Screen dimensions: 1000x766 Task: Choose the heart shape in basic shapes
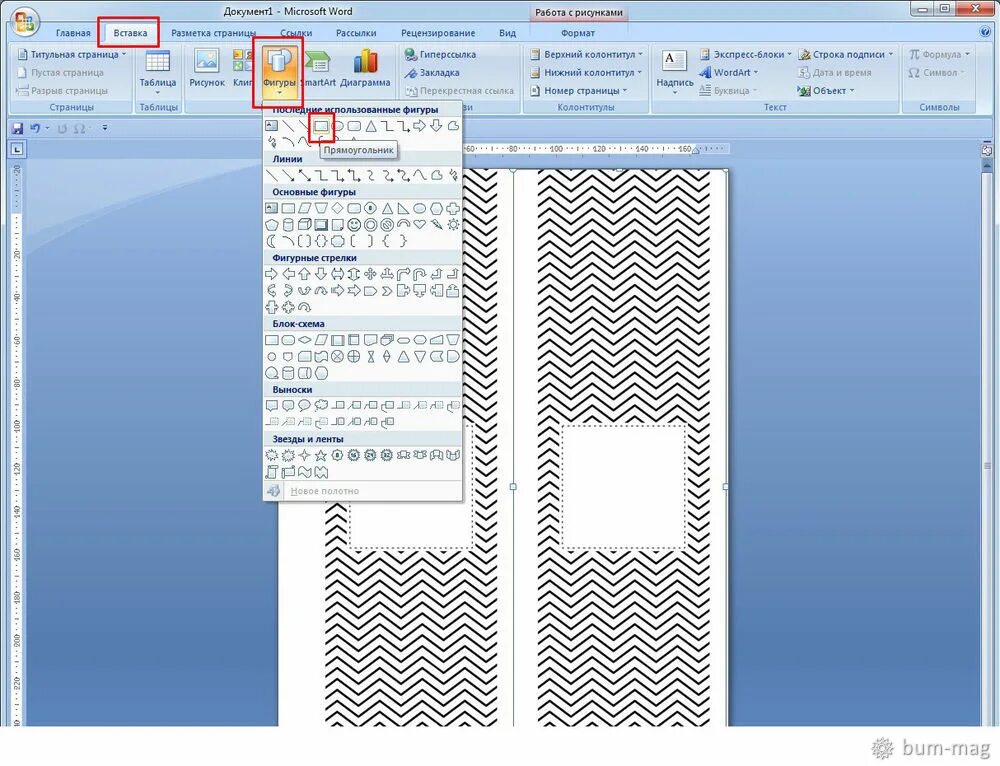point(420,225)
